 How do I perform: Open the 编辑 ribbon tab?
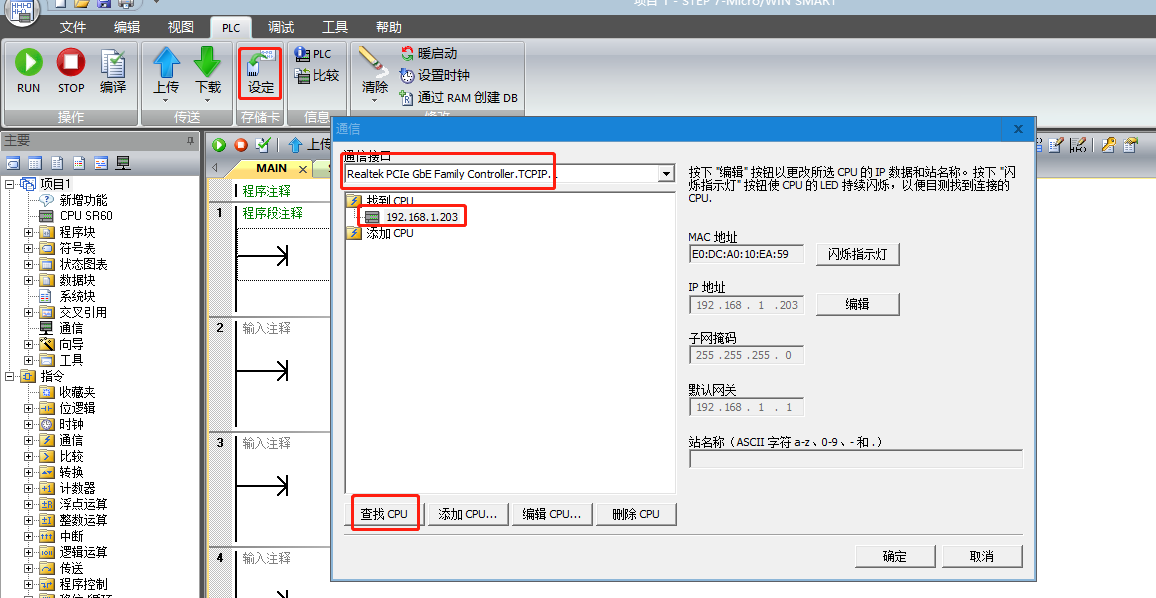pos(127,27)
